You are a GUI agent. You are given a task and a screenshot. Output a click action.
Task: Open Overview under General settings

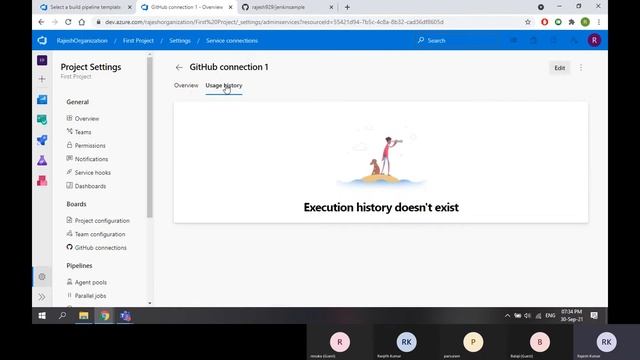click(x=83, y=118)
